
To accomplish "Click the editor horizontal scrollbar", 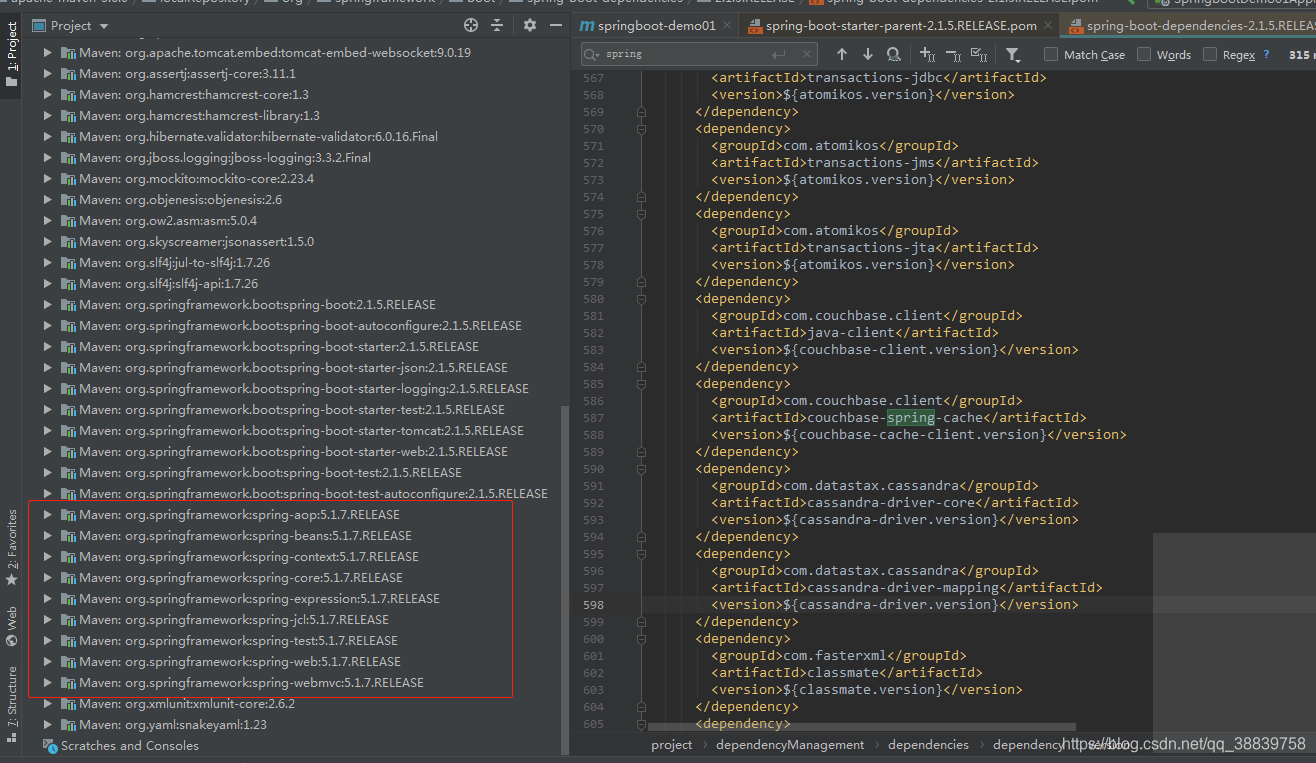I will click(x=861, y=727).
